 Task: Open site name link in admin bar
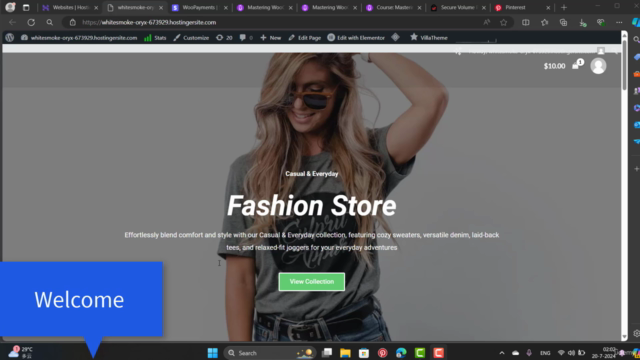pyautogui.click(x=79, y=38)
